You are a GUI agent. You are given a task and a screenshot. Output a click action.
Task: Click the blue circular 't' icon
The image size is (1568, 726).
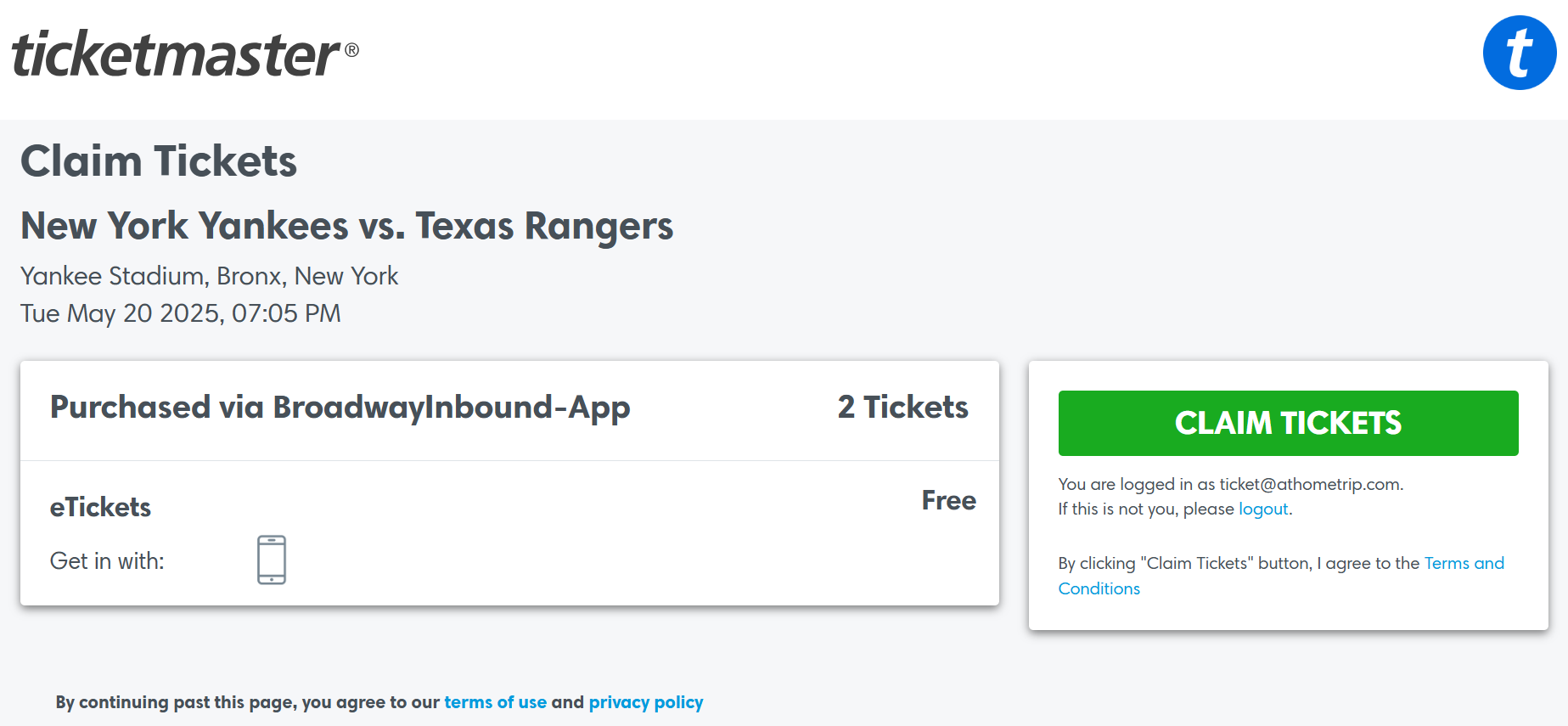pyautogui.click(x=1519, y=53)
